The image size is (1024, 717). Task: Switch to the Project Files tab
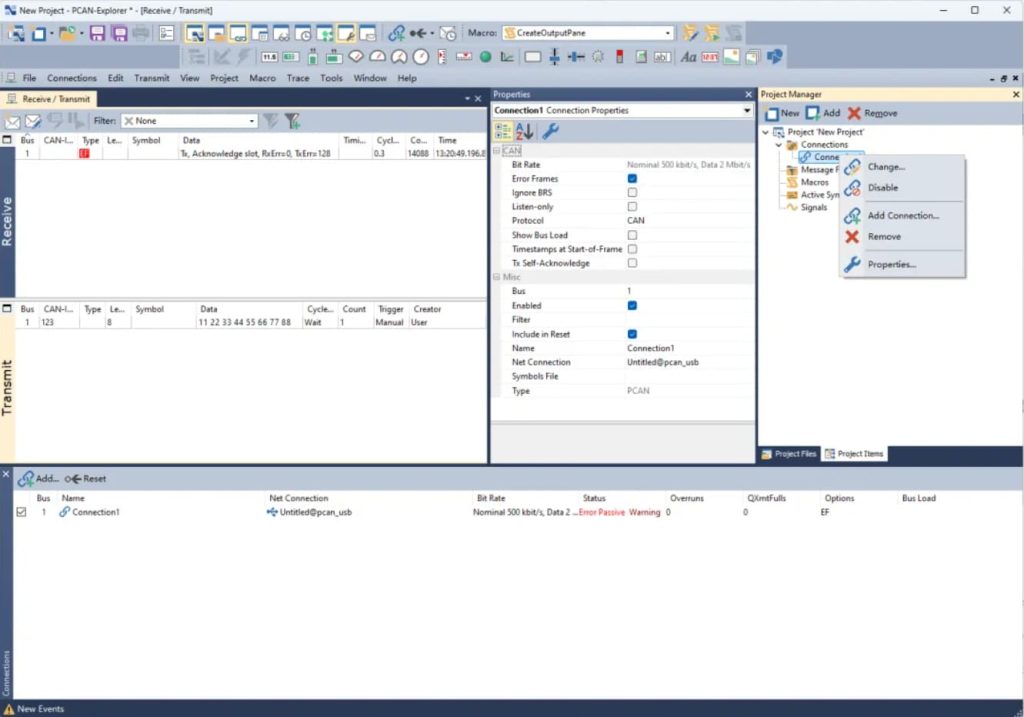tap(790, 454)
